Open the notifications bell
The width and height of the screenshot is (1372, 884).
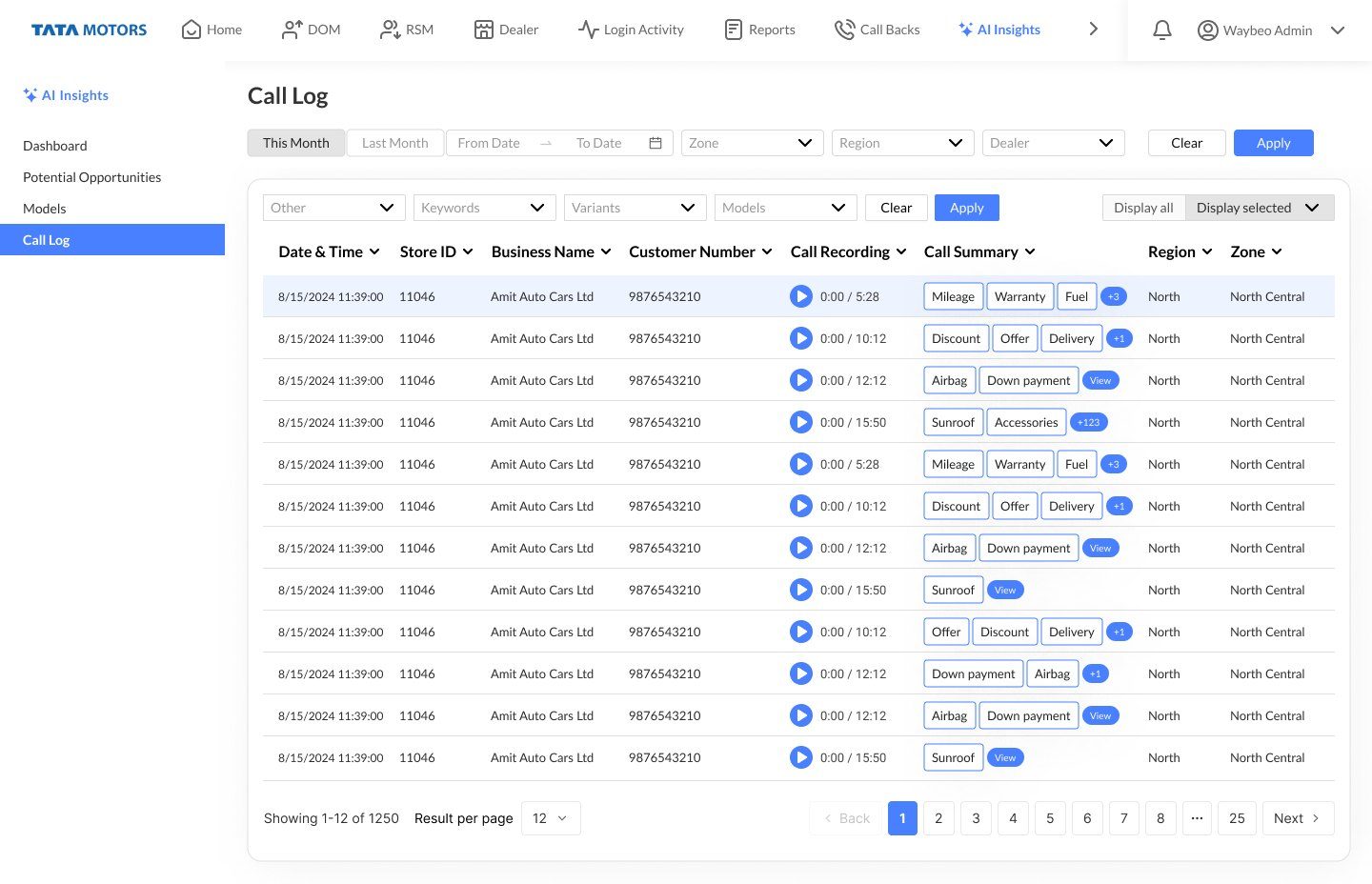tap(1161, 30)
